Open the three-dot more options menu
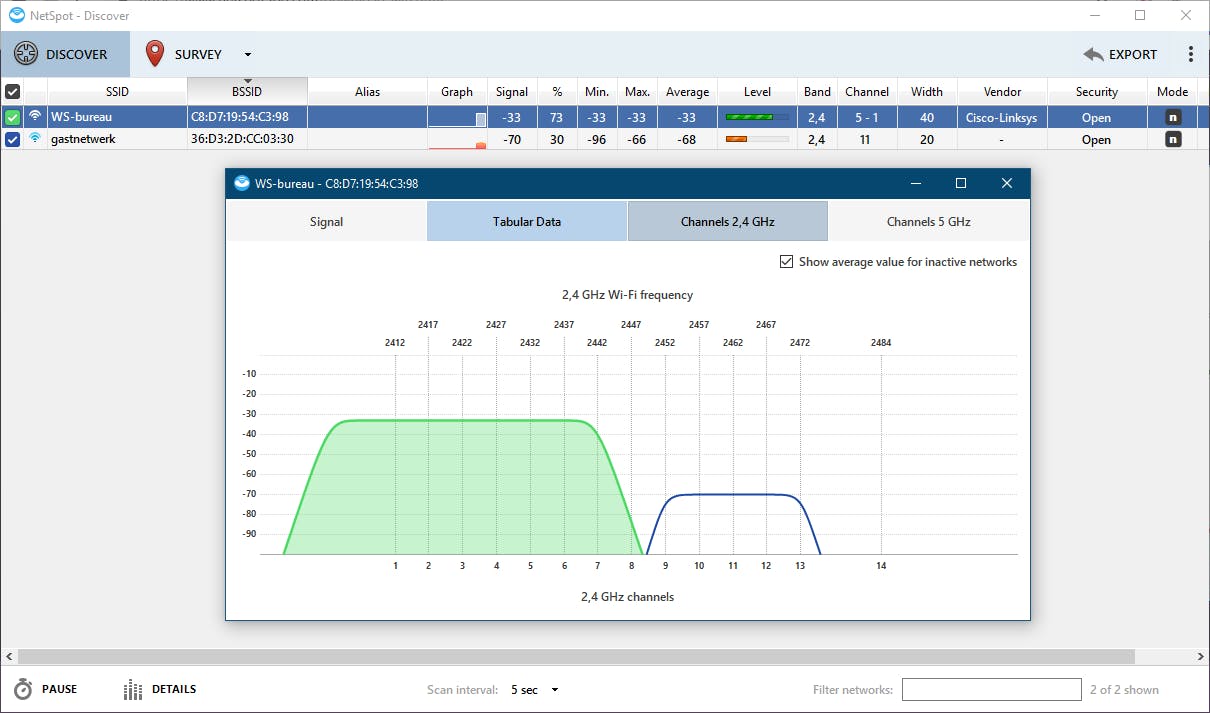Image resolution: width=1210 pixels, height=713 pixels. pos(1190,55)
